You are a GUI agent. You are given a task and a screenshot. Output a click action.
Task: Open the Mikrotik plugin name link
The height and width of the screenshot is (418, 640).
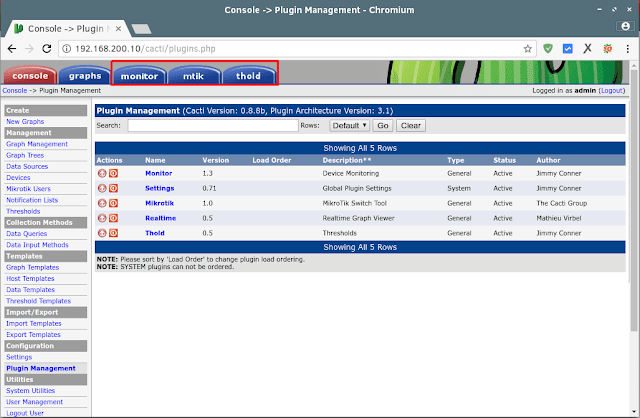click(160, 203)
